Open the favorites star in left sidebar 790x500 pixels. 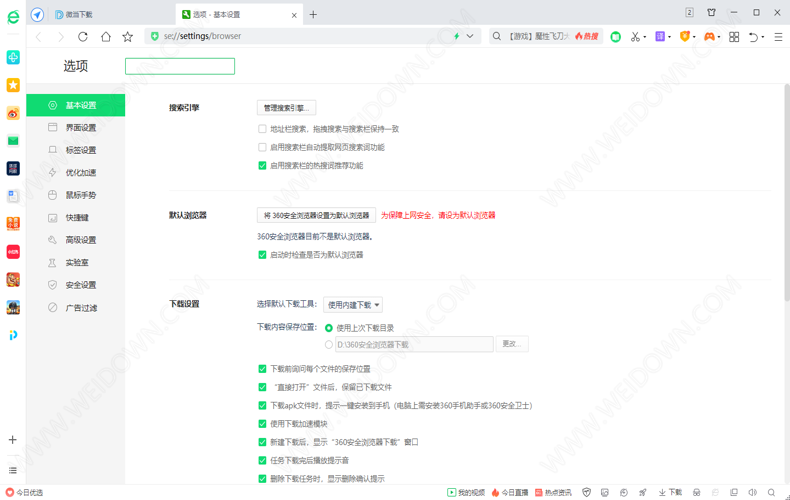click(x=13, y=85)
